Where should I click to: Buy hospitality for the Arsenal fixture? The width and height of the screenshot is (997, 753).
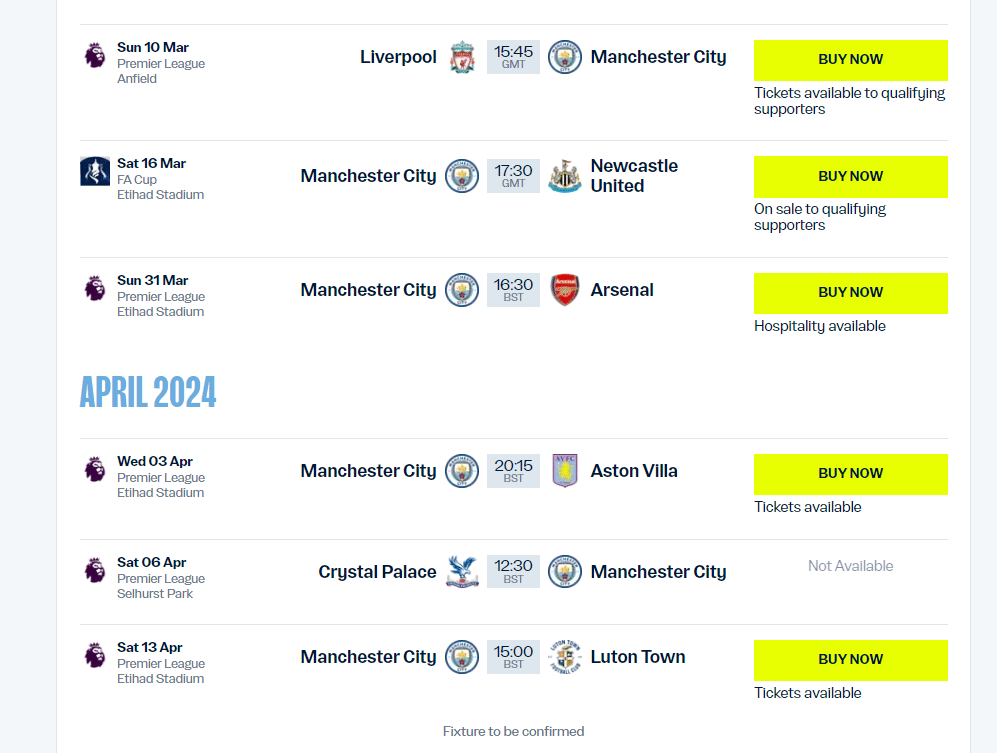[x=850, y=293]
